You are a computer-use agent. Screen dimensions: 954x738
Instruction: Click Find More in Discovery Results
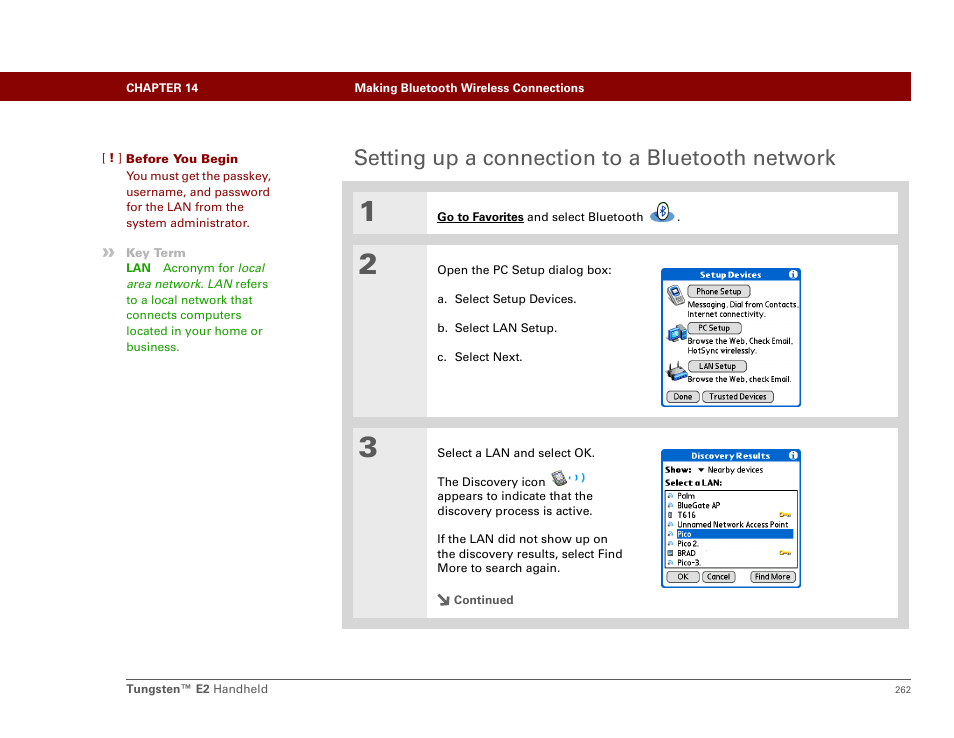click(x=773, y=577)
